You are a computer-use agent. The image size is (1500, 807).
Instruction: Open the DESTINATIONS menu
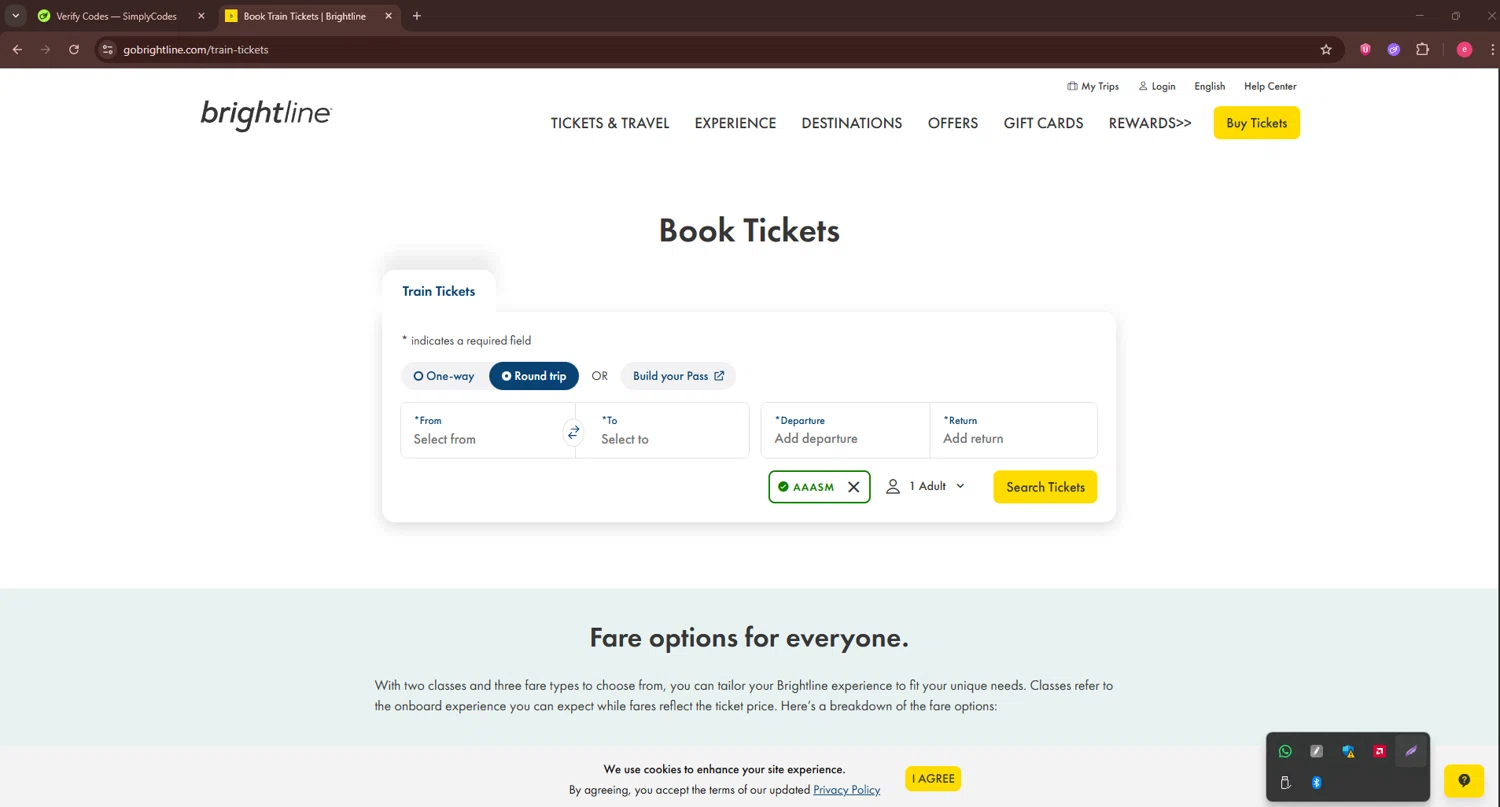(852, 123)
